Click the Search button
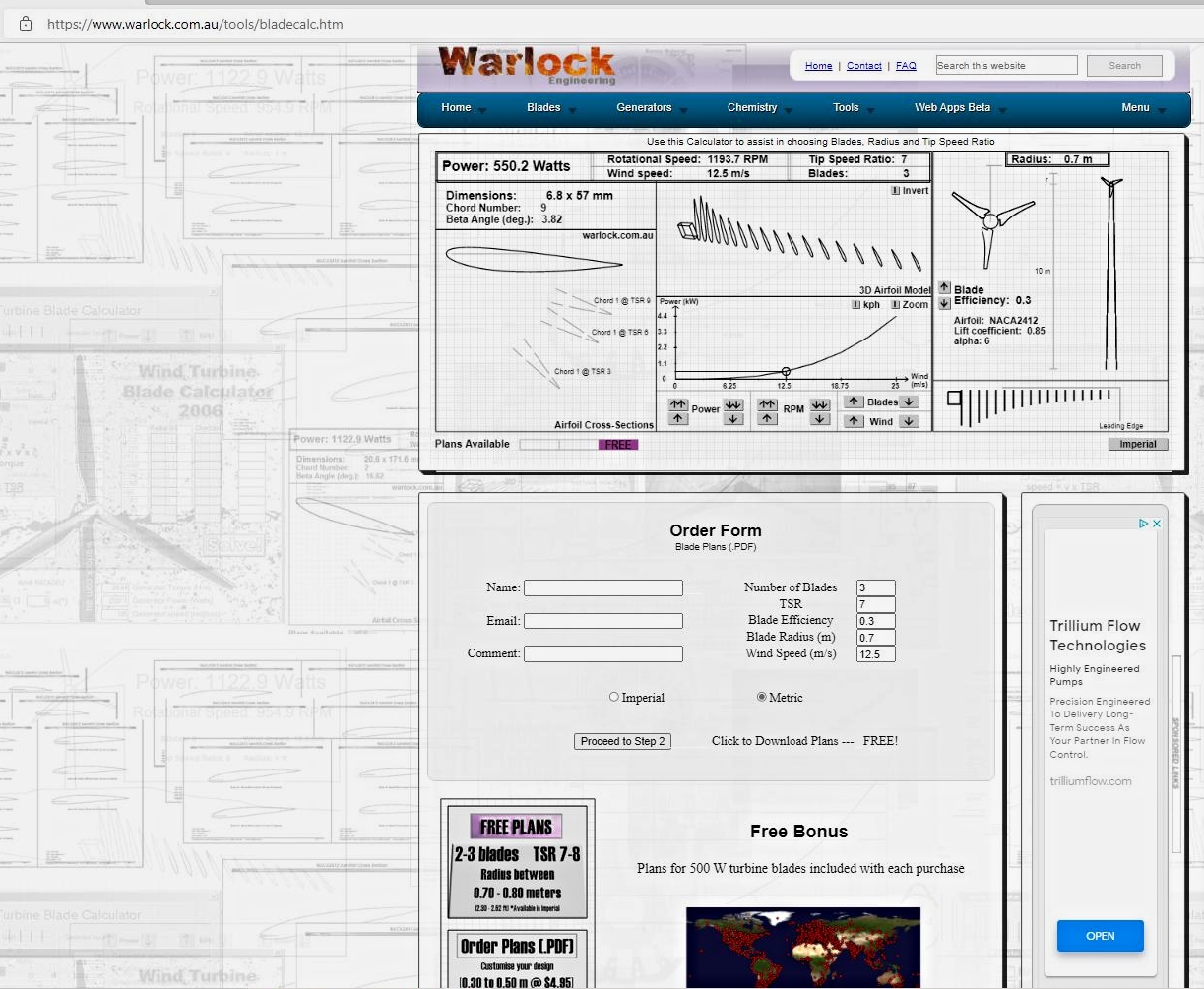This screenshot has height=989, width=1204. click(x=1124, y=66)
